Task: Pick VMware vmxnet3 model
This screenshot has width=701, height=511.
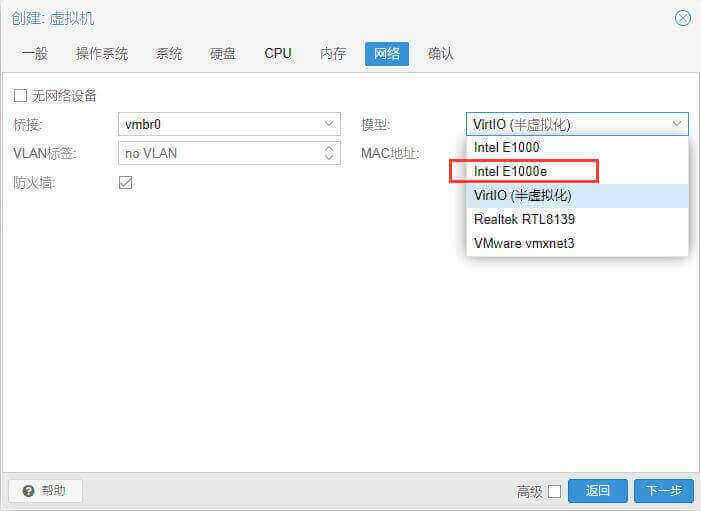Action: [x=577, y=244]
